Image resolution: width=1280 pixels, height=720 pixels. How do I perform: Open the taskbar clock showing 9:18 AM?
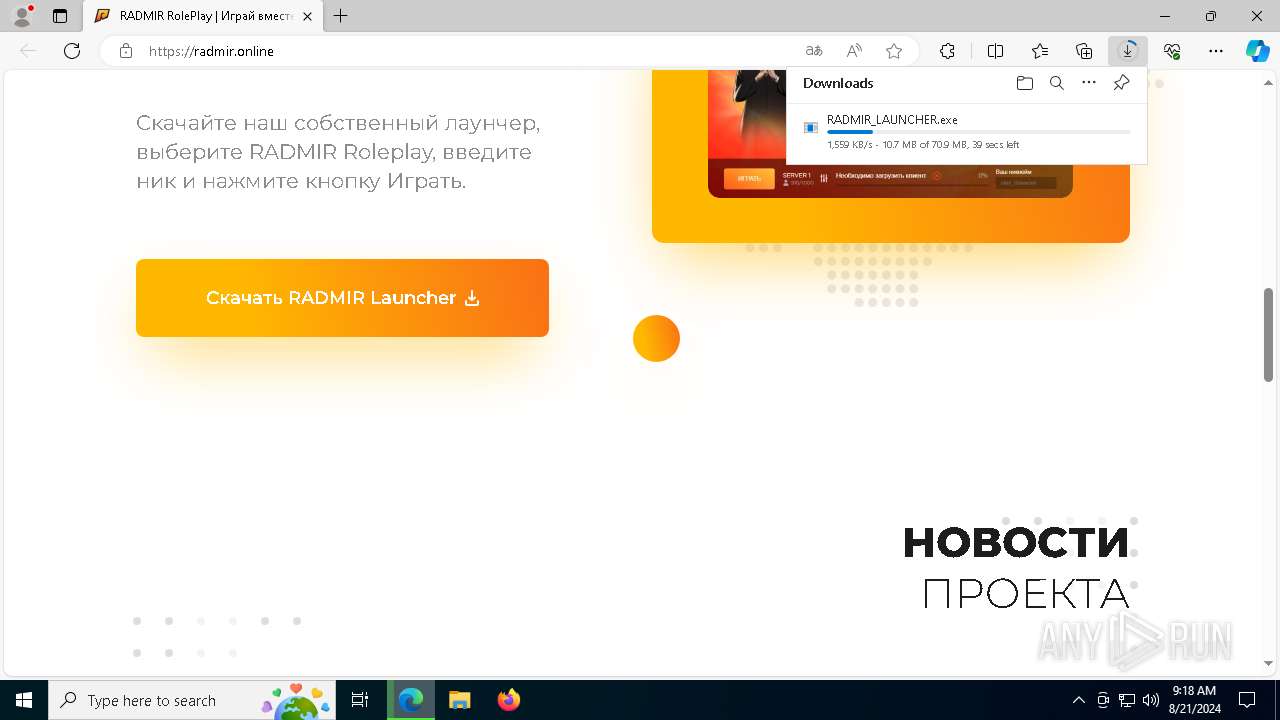(x=1194, y=700)
